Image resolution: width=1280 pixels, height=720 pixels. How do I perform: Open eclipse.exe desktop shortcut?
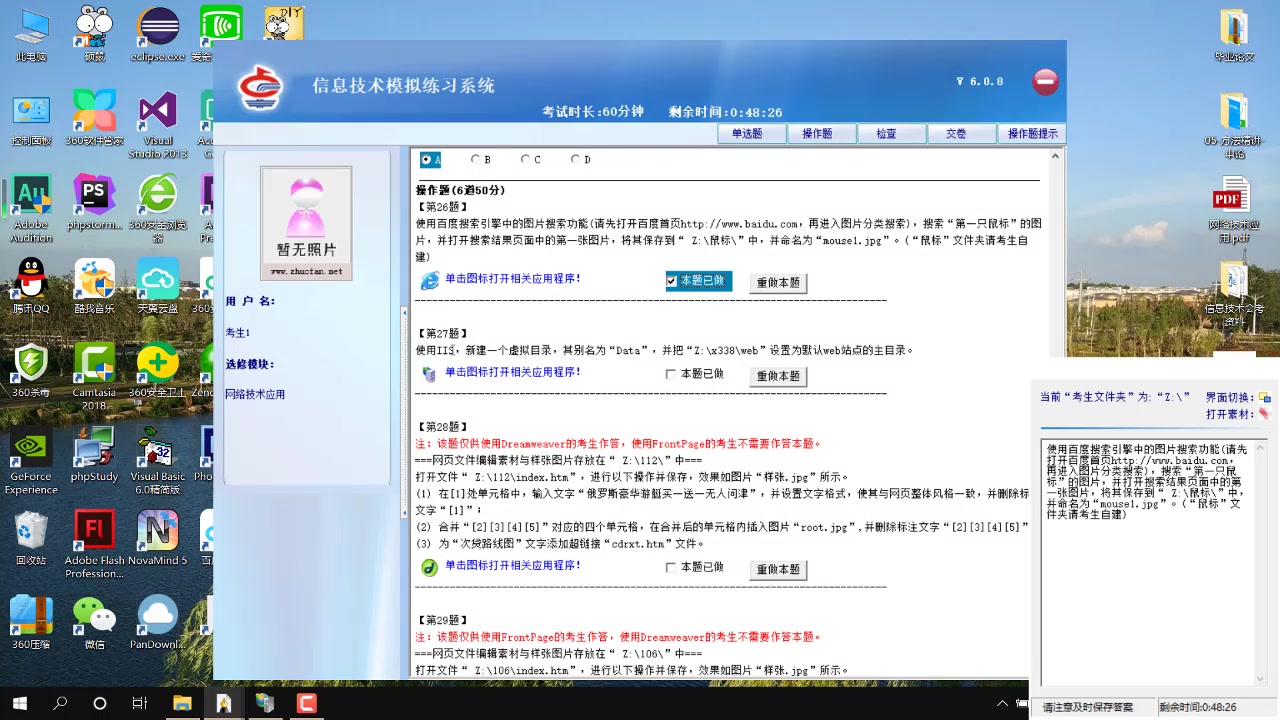pyautogui.click(x=158, y=35)
